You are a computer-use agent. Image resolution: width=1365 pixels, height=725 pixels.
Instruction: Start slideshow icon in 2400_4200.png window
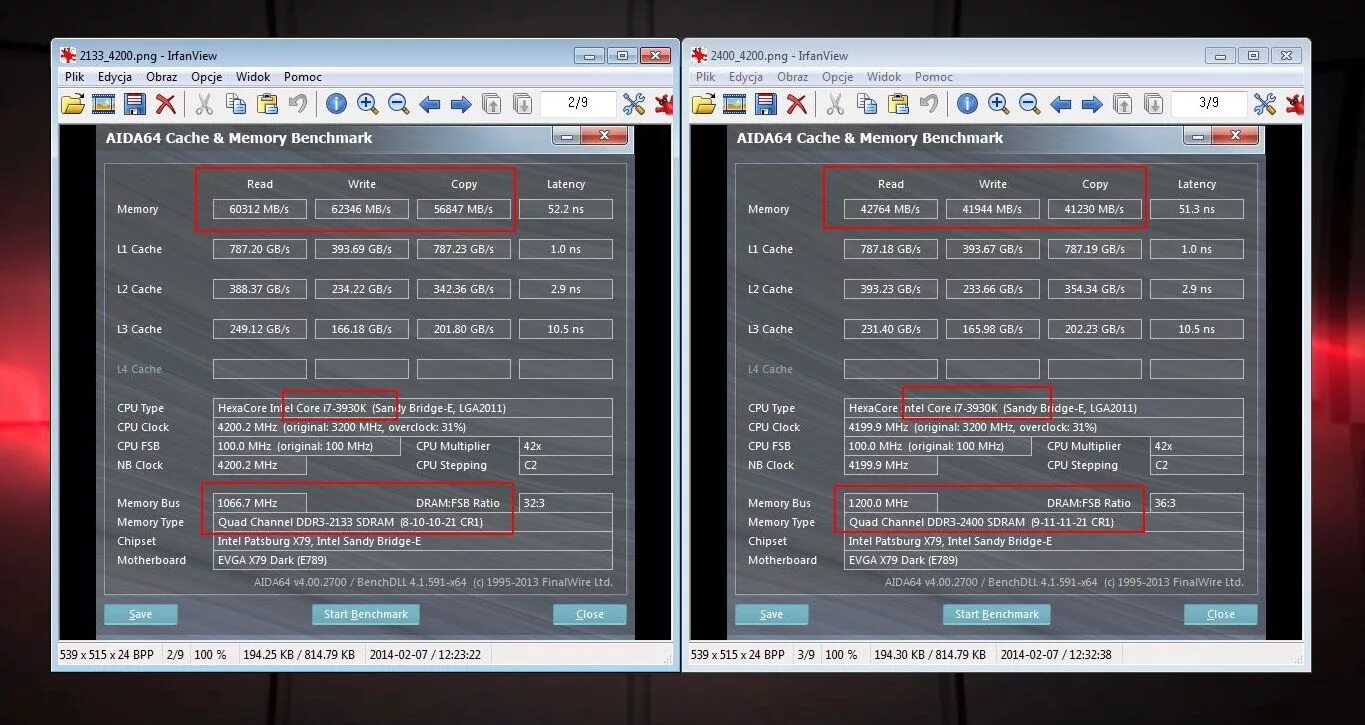pyautogui.click(x=735, y=104)
